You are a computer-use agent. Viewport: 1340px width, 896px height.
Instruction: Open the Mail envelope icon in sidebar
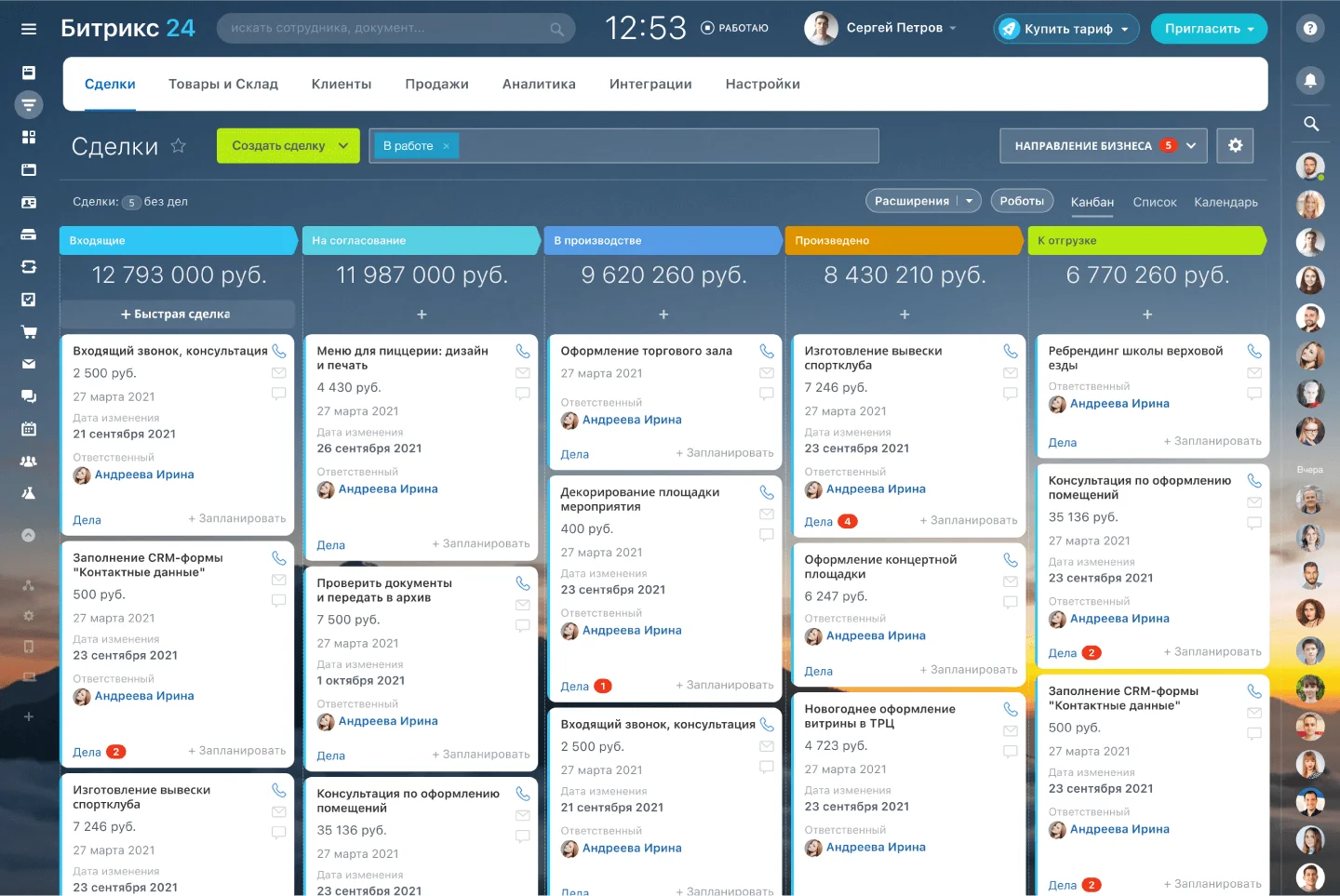(x=28, y=364)
